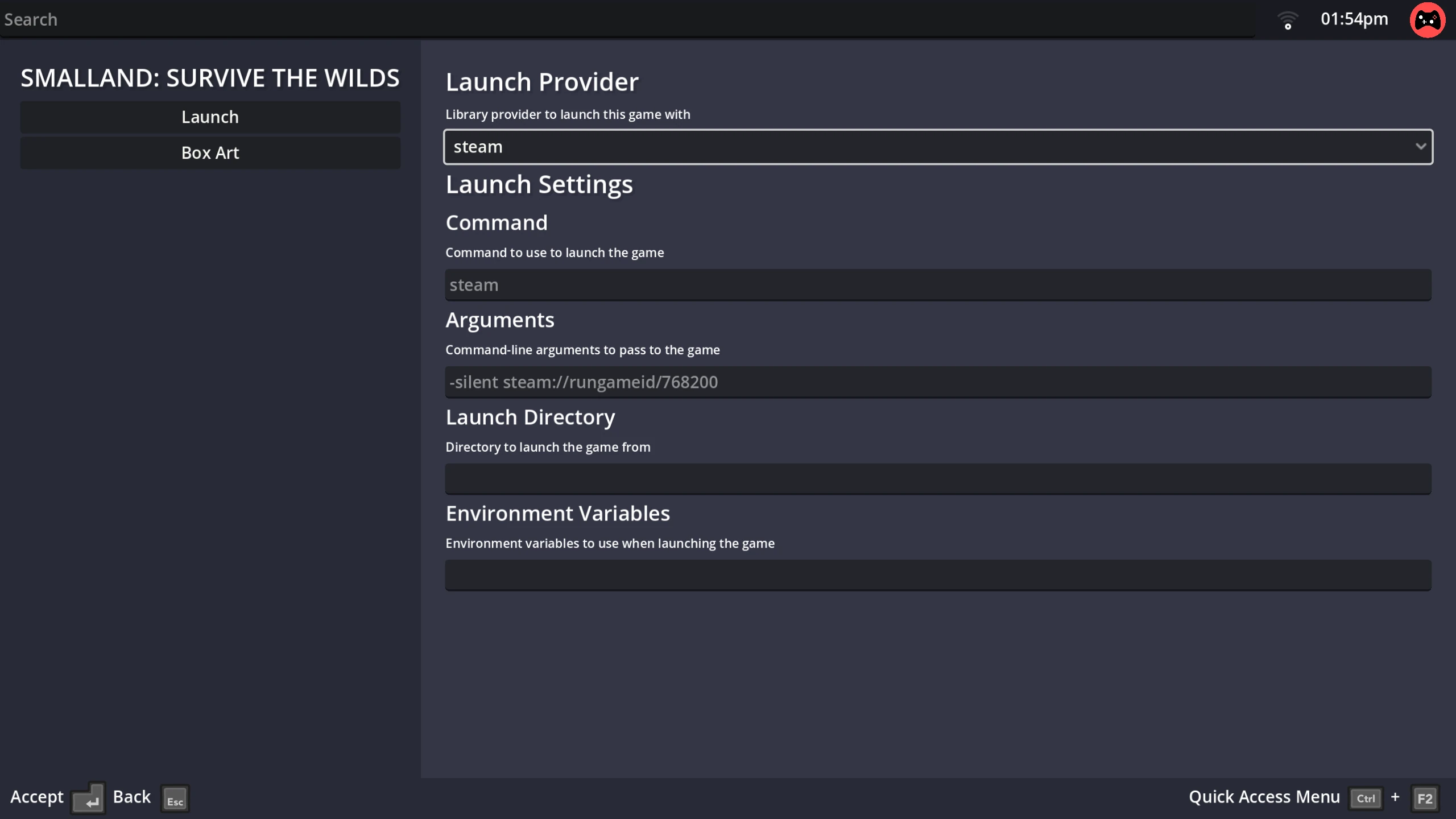
Task: Click the Launch Provider heading
Action: click(542, 82)
